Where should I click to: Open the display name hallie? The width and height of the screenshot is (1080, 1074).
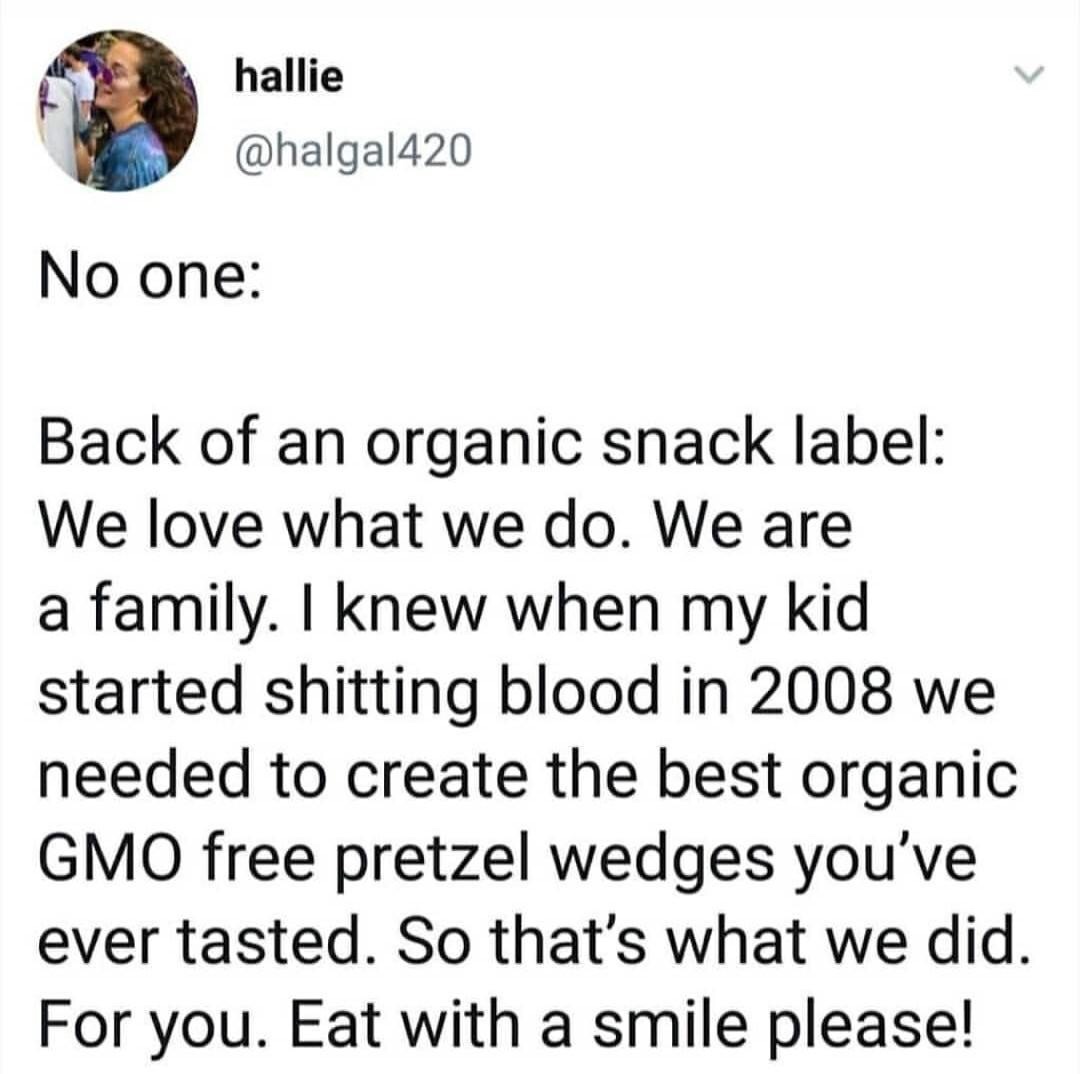[x=287, y=76]
